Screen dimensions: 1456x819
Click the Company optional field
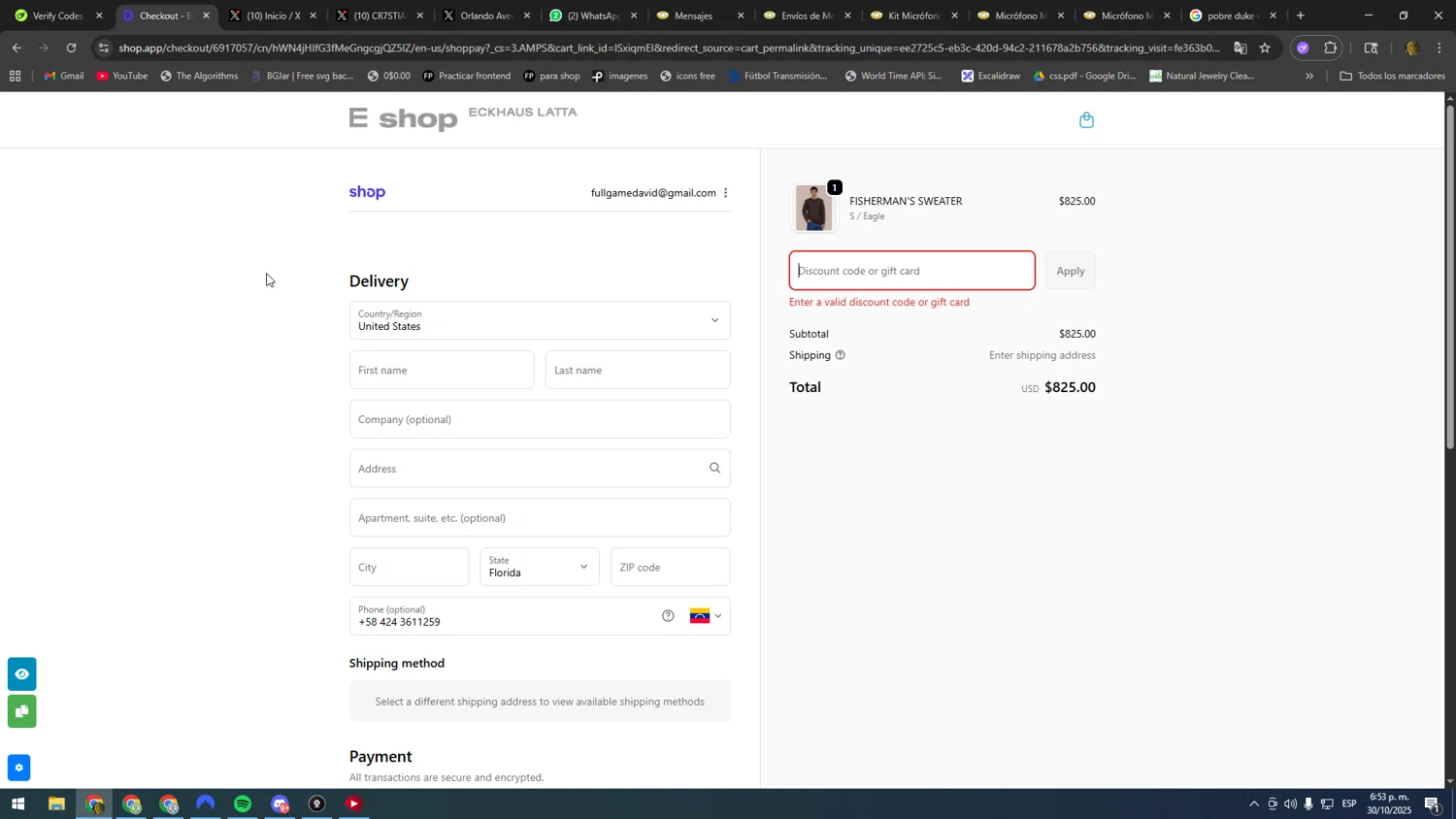[540, 419]
